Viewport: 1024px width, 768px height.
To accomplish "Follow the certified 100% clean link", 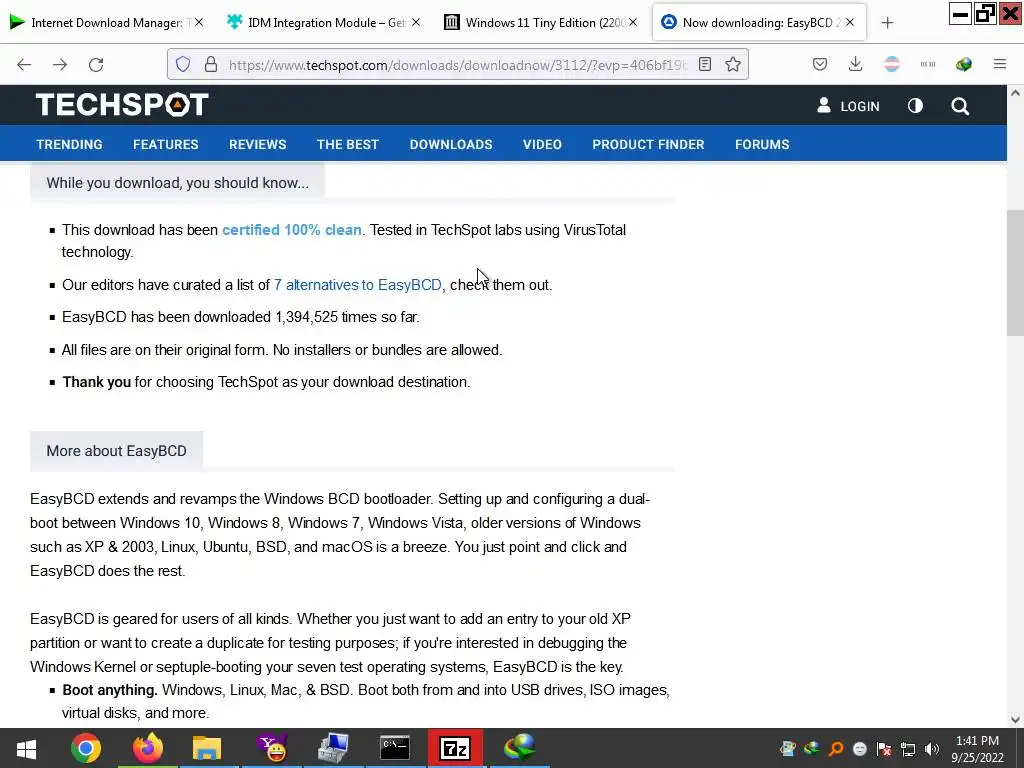I will click(291, 230).
